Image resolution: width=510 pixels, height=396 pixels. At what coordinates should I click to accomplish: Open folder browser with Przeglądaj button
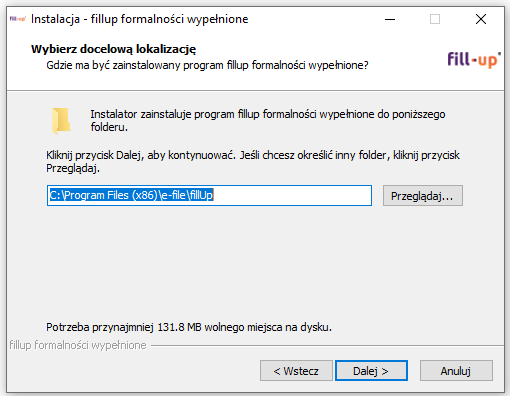[422, 196]
